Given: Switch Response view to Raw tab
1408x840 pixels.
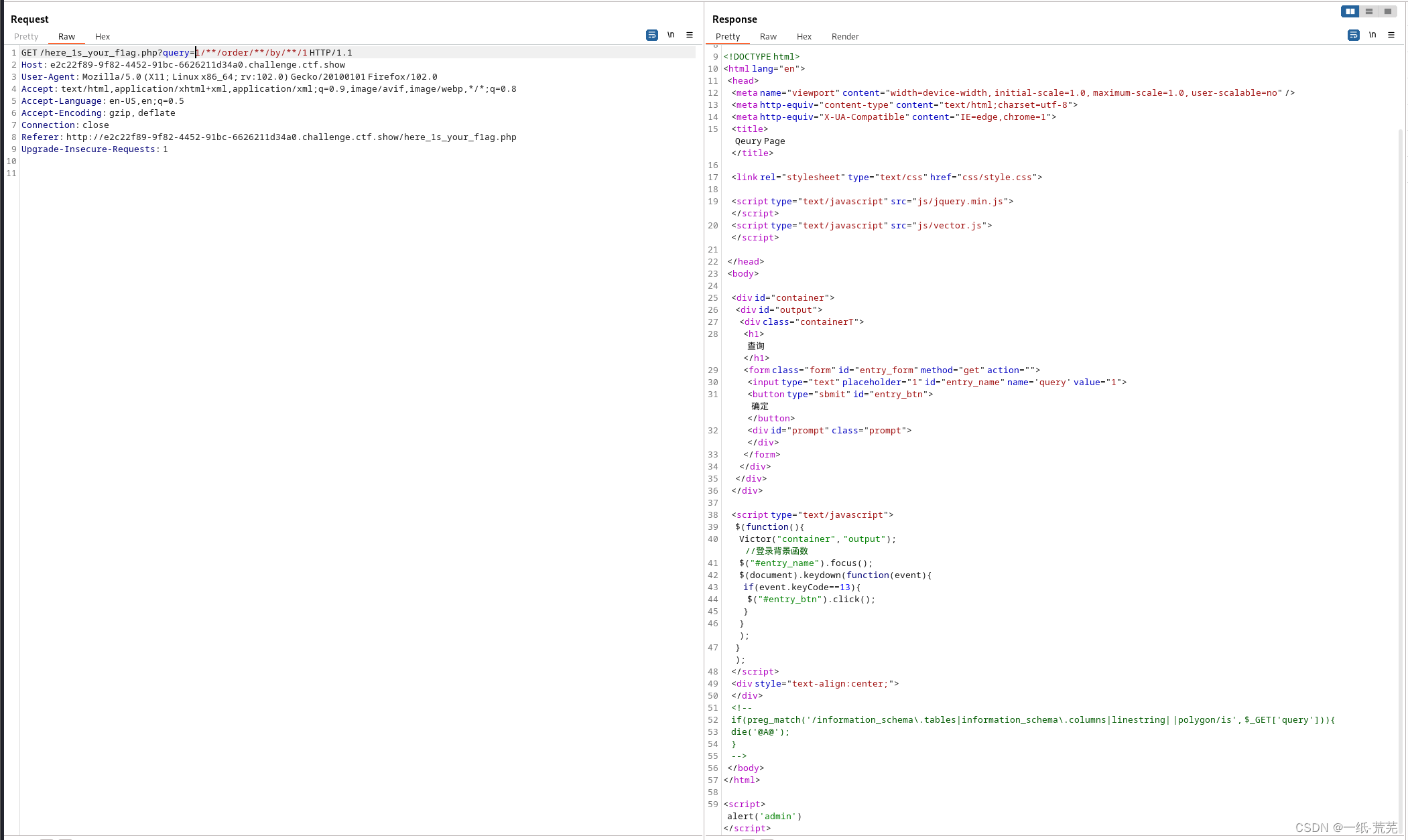Looking at the screenshot, I should 768,37.
